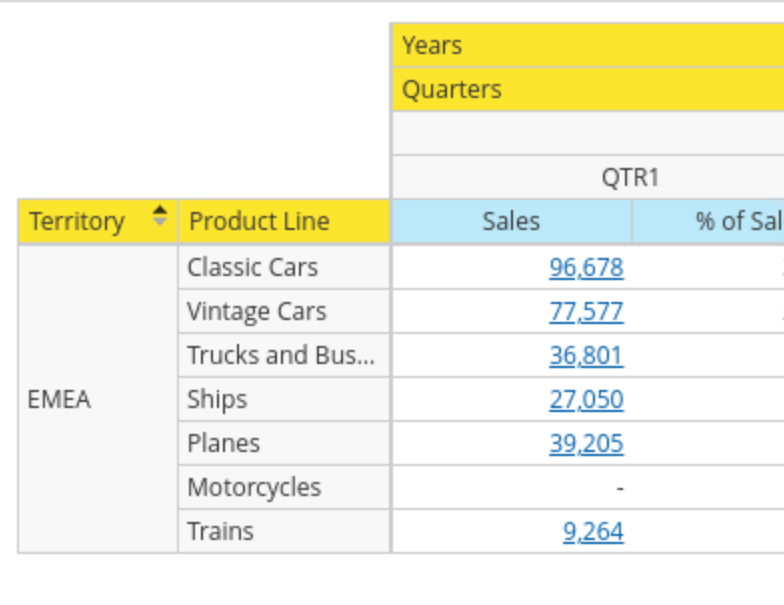Click the Sales measure header
Viewport: 784px width, 605px height.
(x=511, y=222)
